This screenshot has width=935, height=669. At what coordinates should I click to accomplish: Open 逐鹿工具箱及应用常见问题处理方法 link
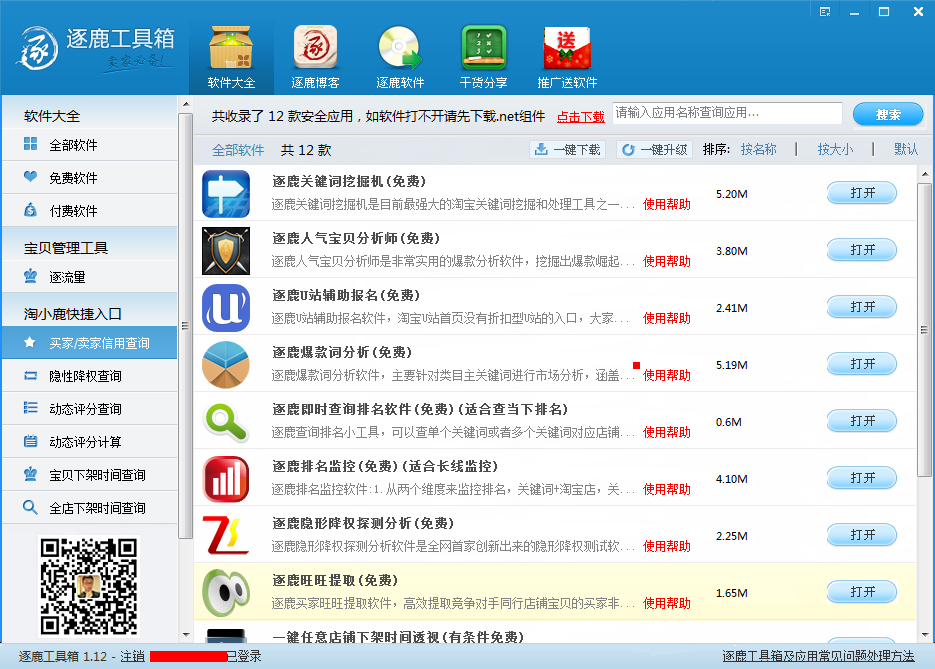[x=818, y=656]
